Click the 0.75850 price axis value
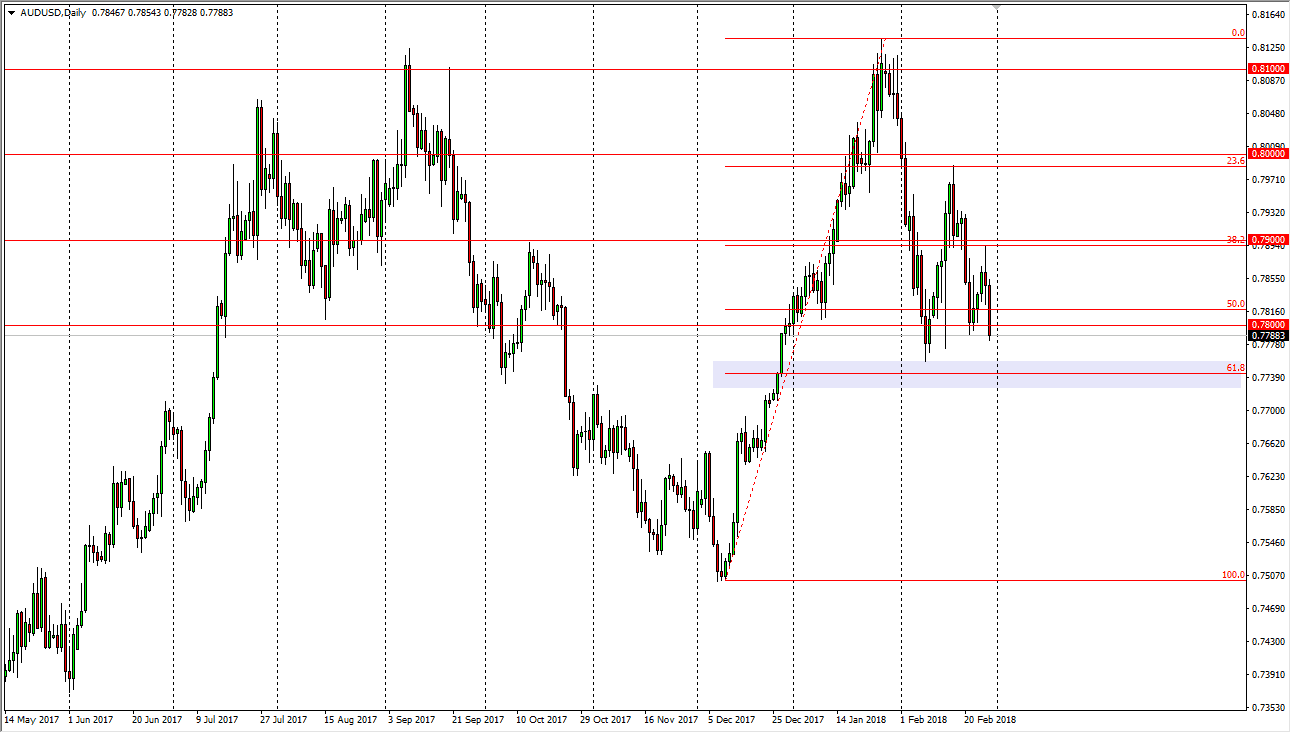The width and height of the screenshot is (1291, 733). click(x=1268, y=510)
